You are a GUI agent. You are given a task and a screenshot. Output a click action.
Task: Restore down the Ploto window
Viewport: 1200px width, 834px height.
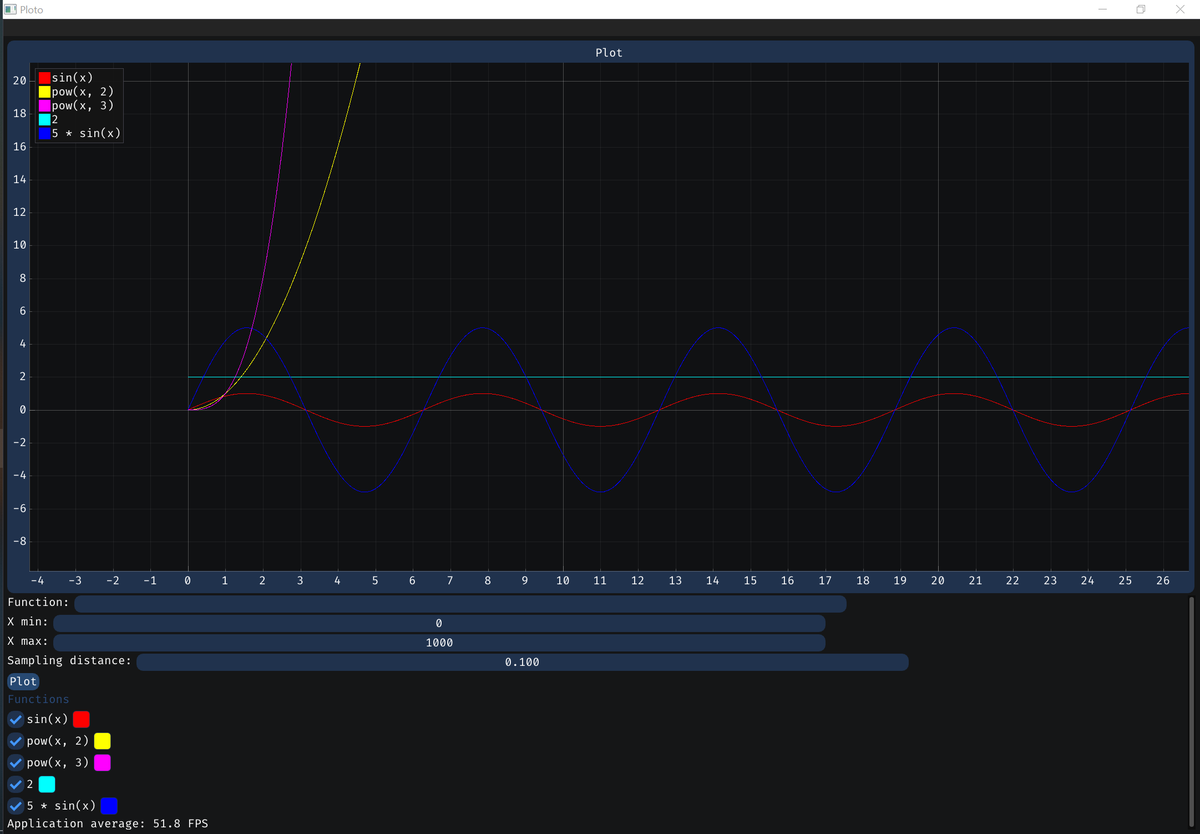pos(1140,9)
